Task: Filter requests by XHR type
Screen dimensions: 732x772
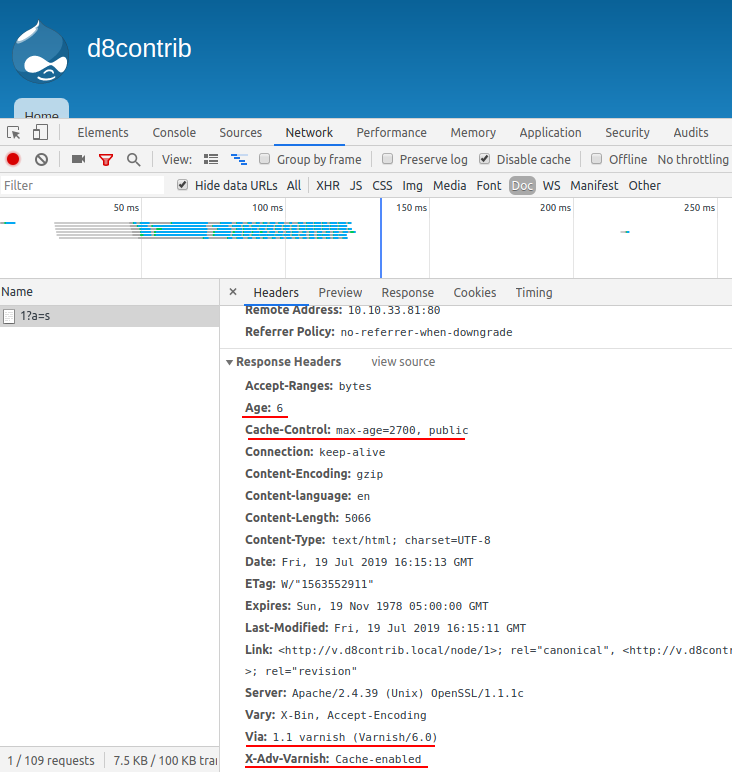Action: (328, 185)
